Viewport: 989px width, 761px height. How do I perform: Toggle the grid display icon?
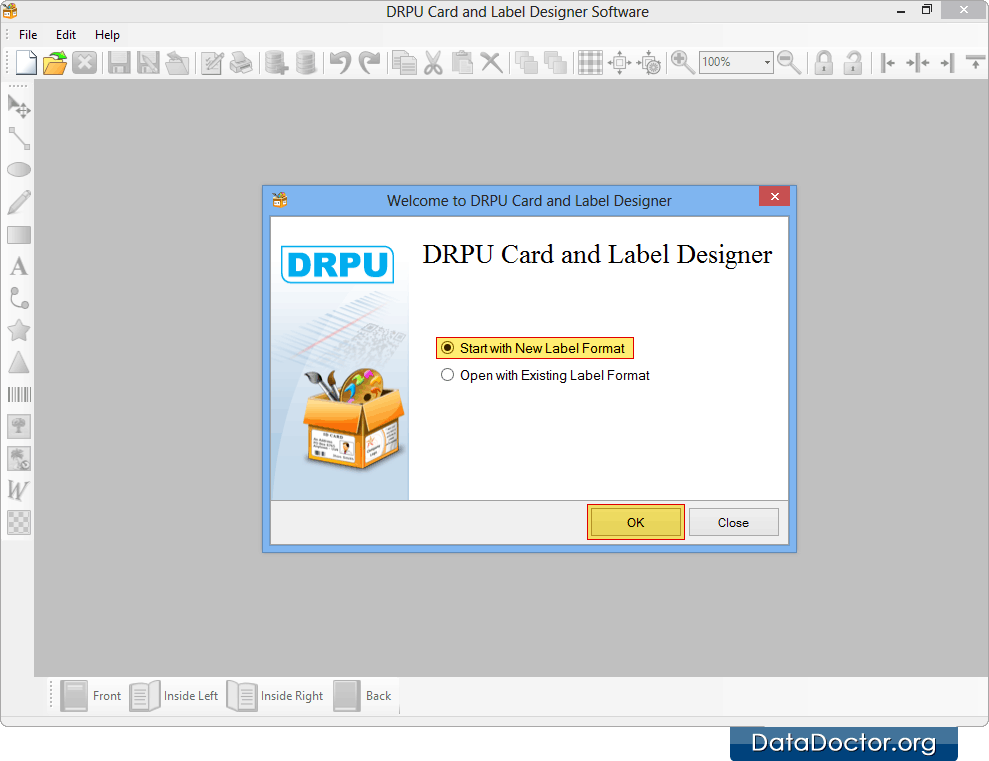click(590, 62)
